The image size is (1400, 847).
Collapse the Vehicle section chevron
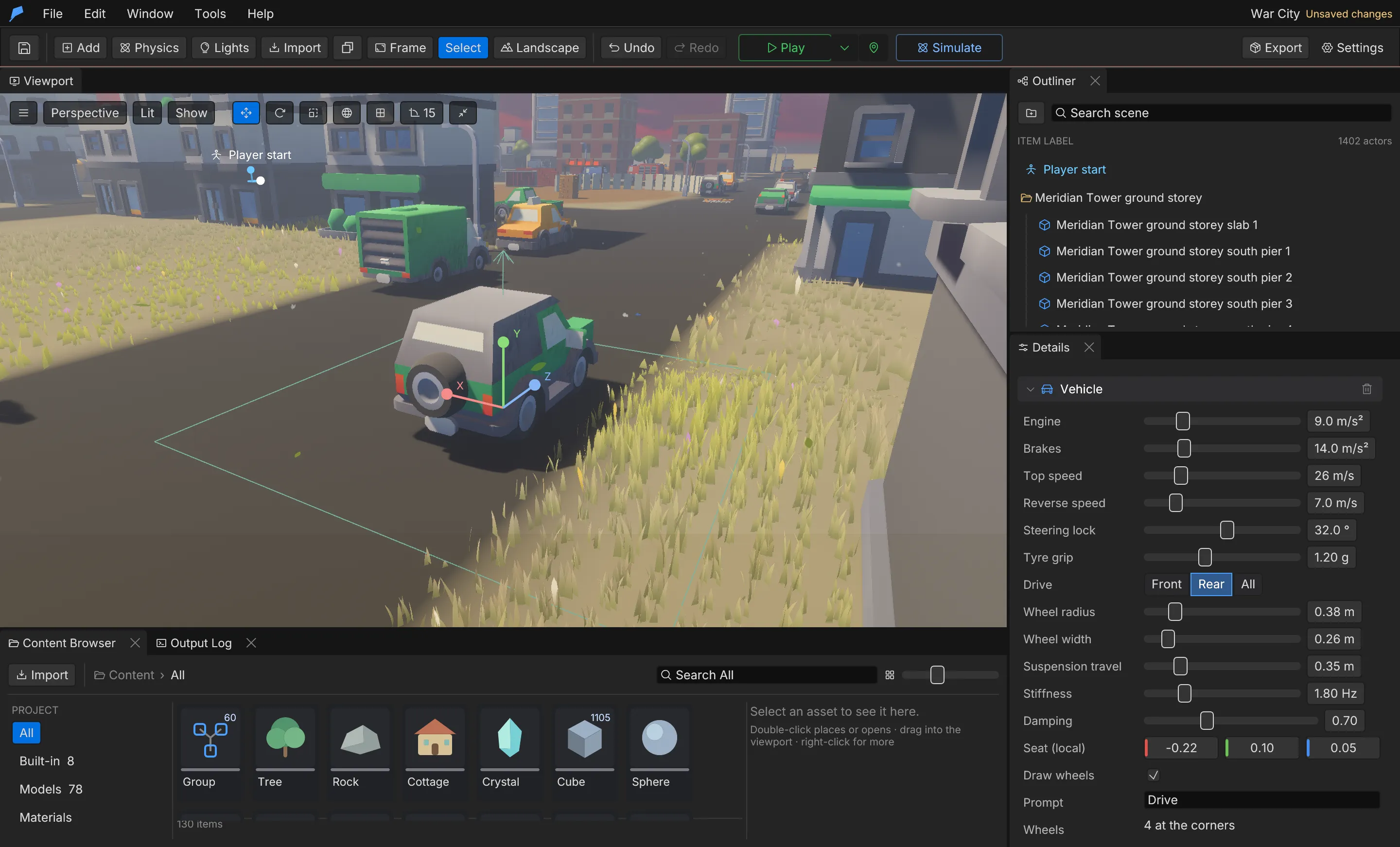pyautogui.click(x=1030, y=389)
